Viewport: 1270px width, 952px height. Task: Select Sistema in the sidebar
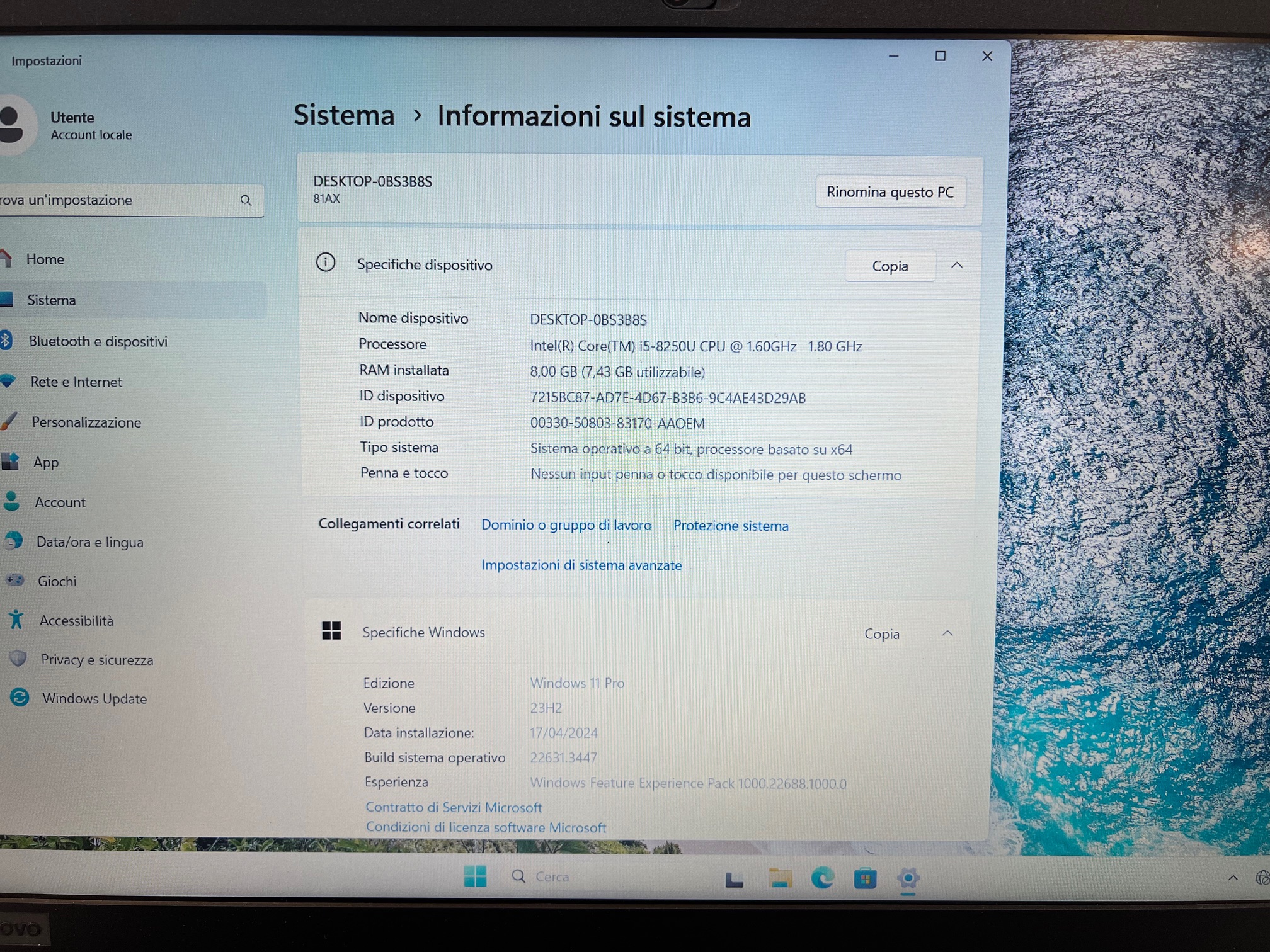pyautogui.click(x=132, y=300)
